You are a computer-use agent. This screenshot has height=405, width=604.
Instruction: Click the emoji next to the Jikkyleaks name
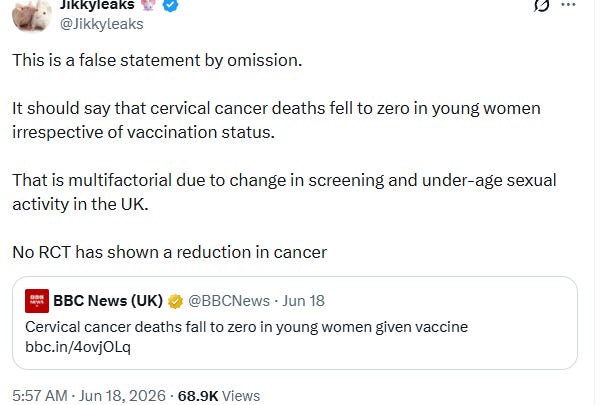click(x=149, y=4)
